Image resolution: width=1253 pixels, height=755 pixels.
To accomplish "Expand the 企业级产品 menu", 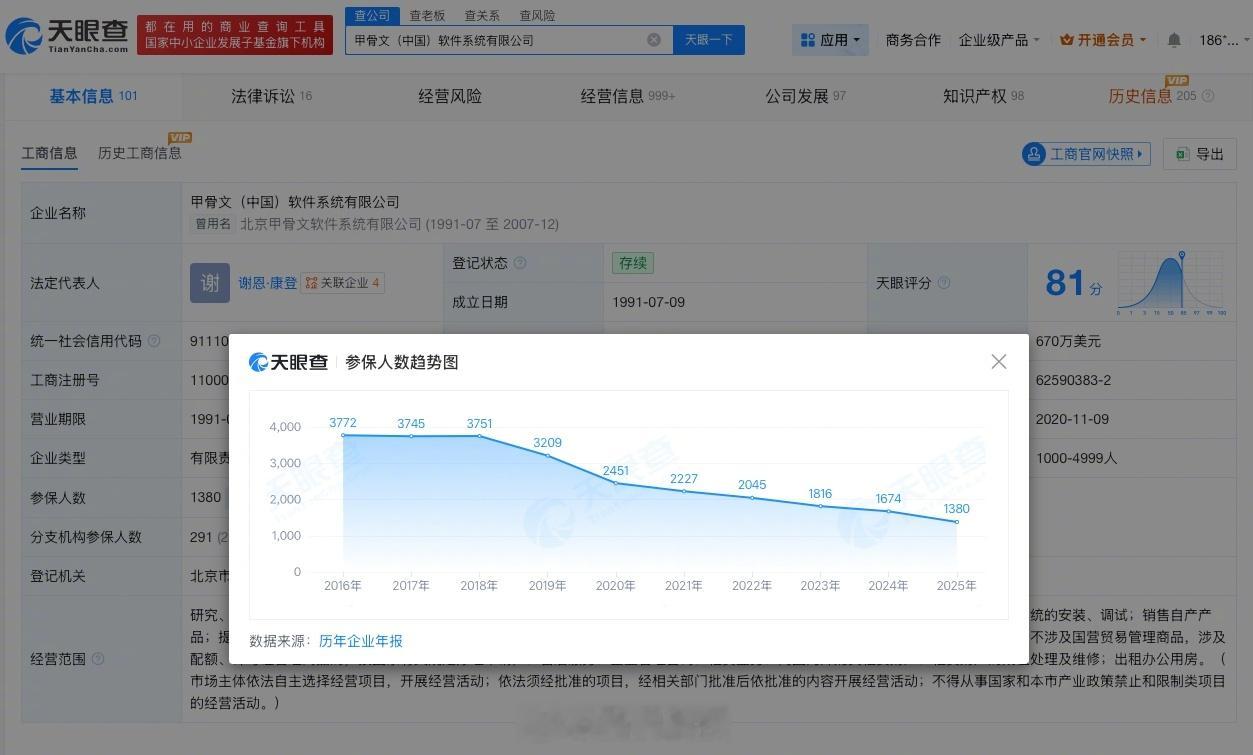I will (x=999, y=40).
